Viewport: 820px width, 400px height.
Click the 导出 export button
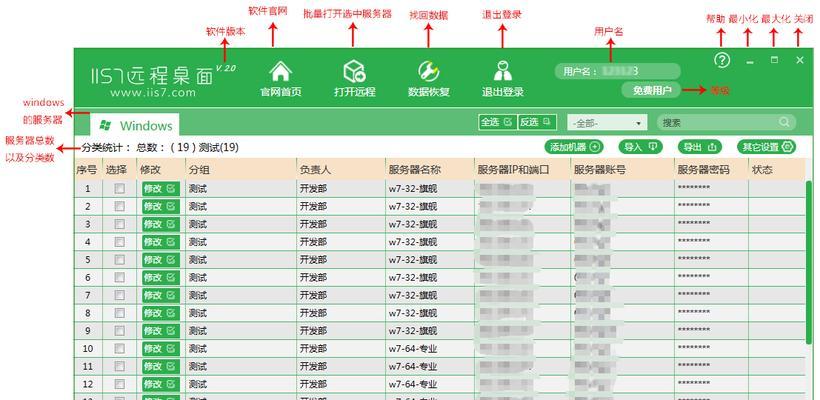tap(700, 147)
